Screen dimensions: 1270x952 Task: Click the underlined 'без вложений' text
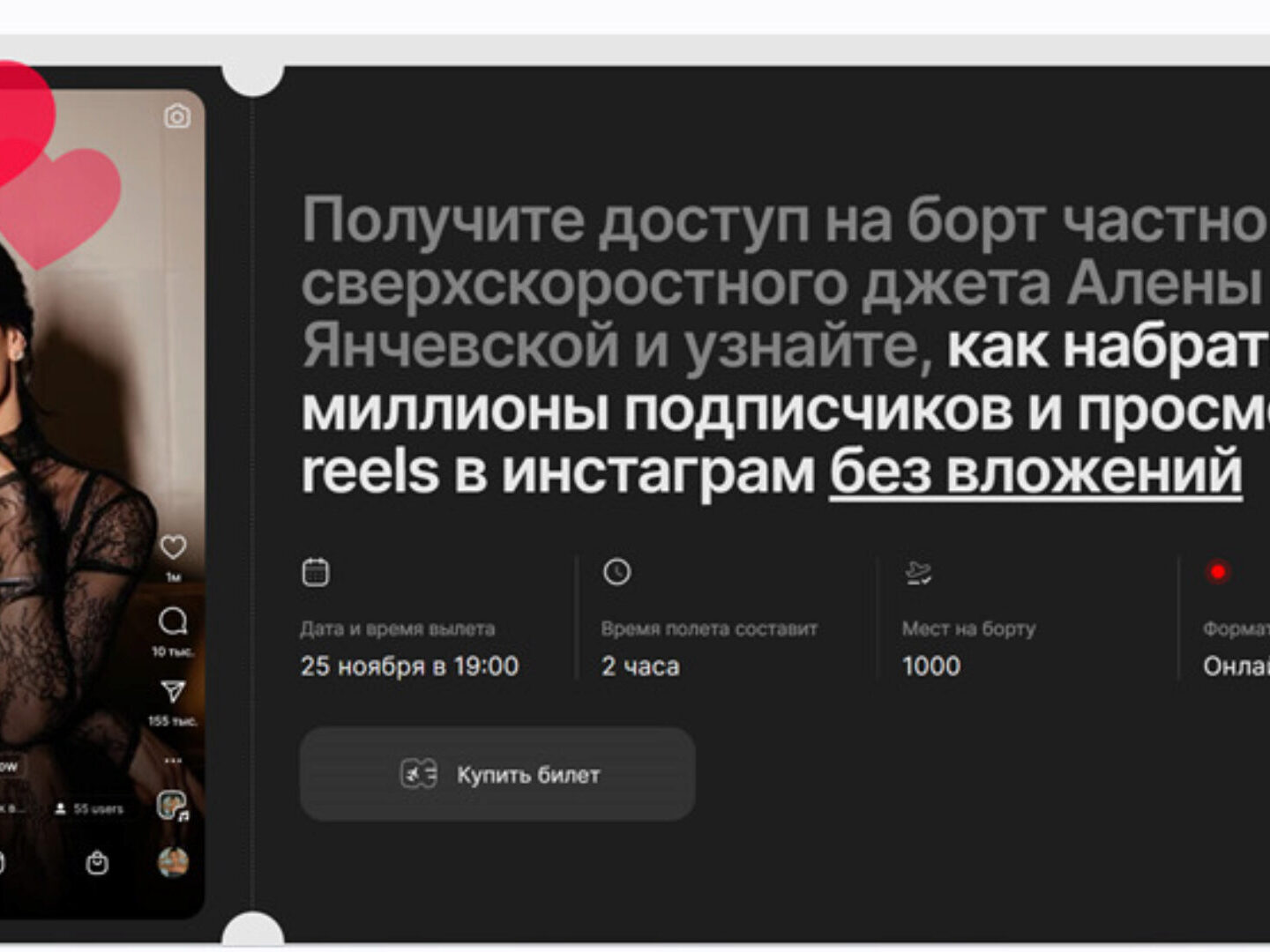pos(1035,472)
